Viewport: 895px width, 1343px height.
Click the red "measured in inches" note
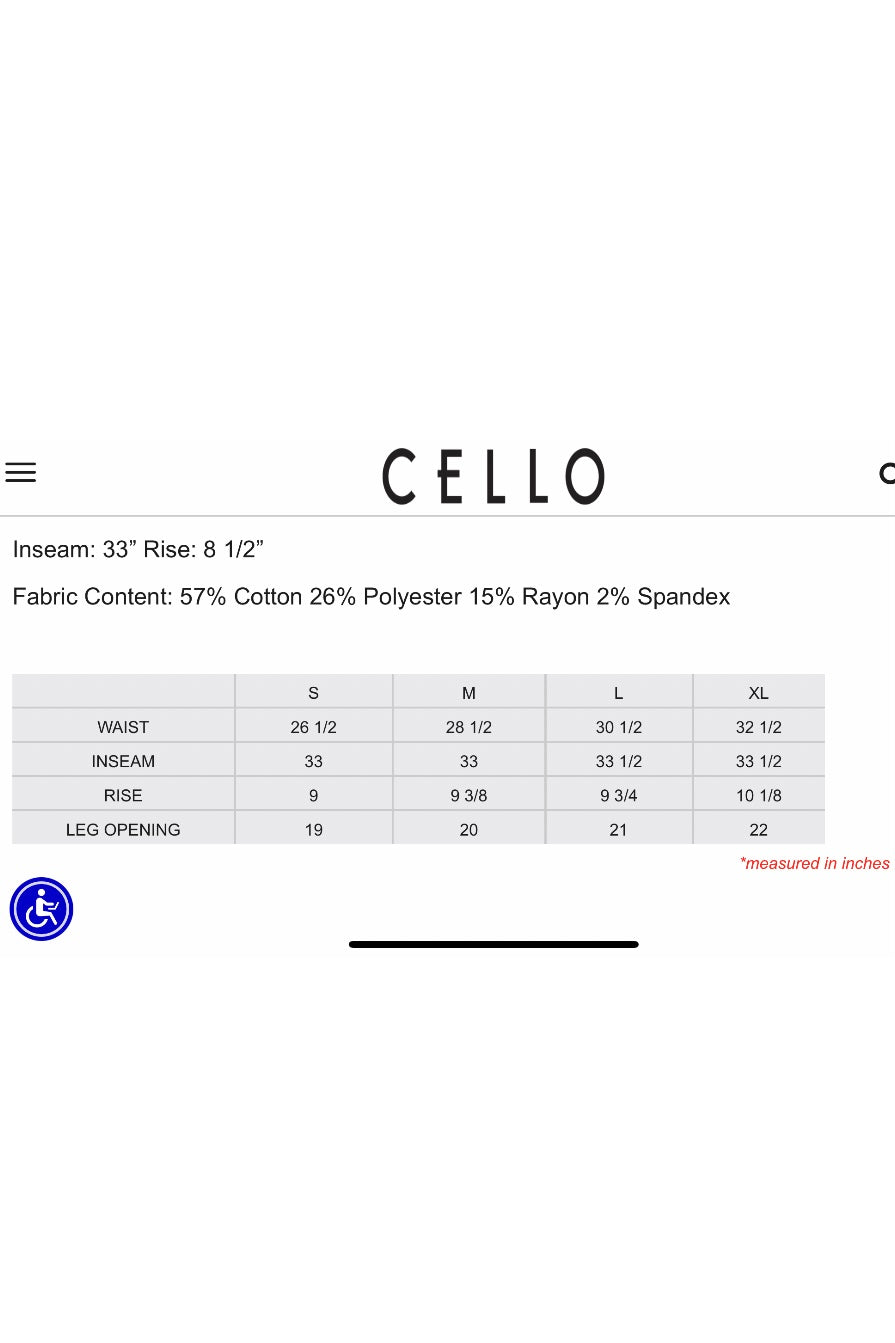click(814, 863)
